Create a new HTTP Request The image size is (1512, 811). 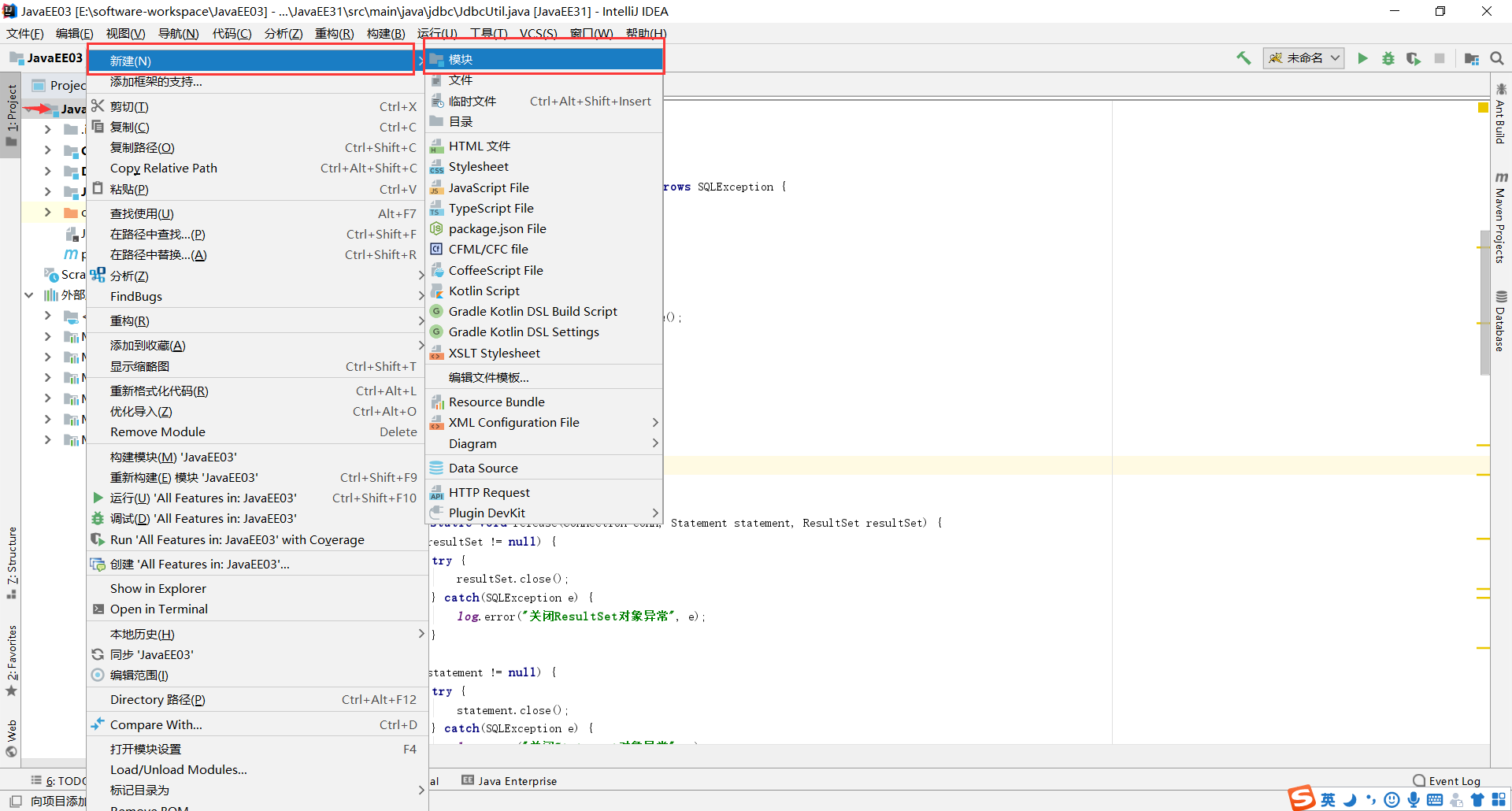pyautogui.click(x=544, y=492)
